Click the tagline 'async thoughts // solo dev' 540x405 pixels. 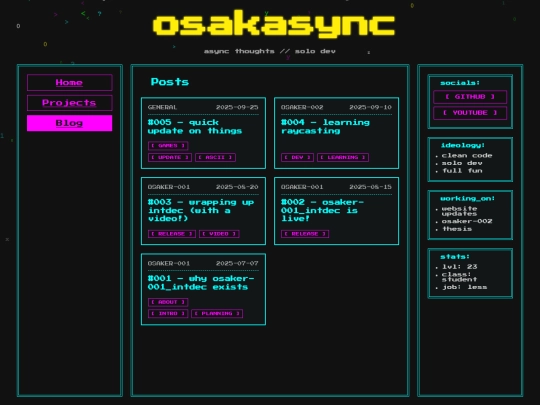coord(270,51)
